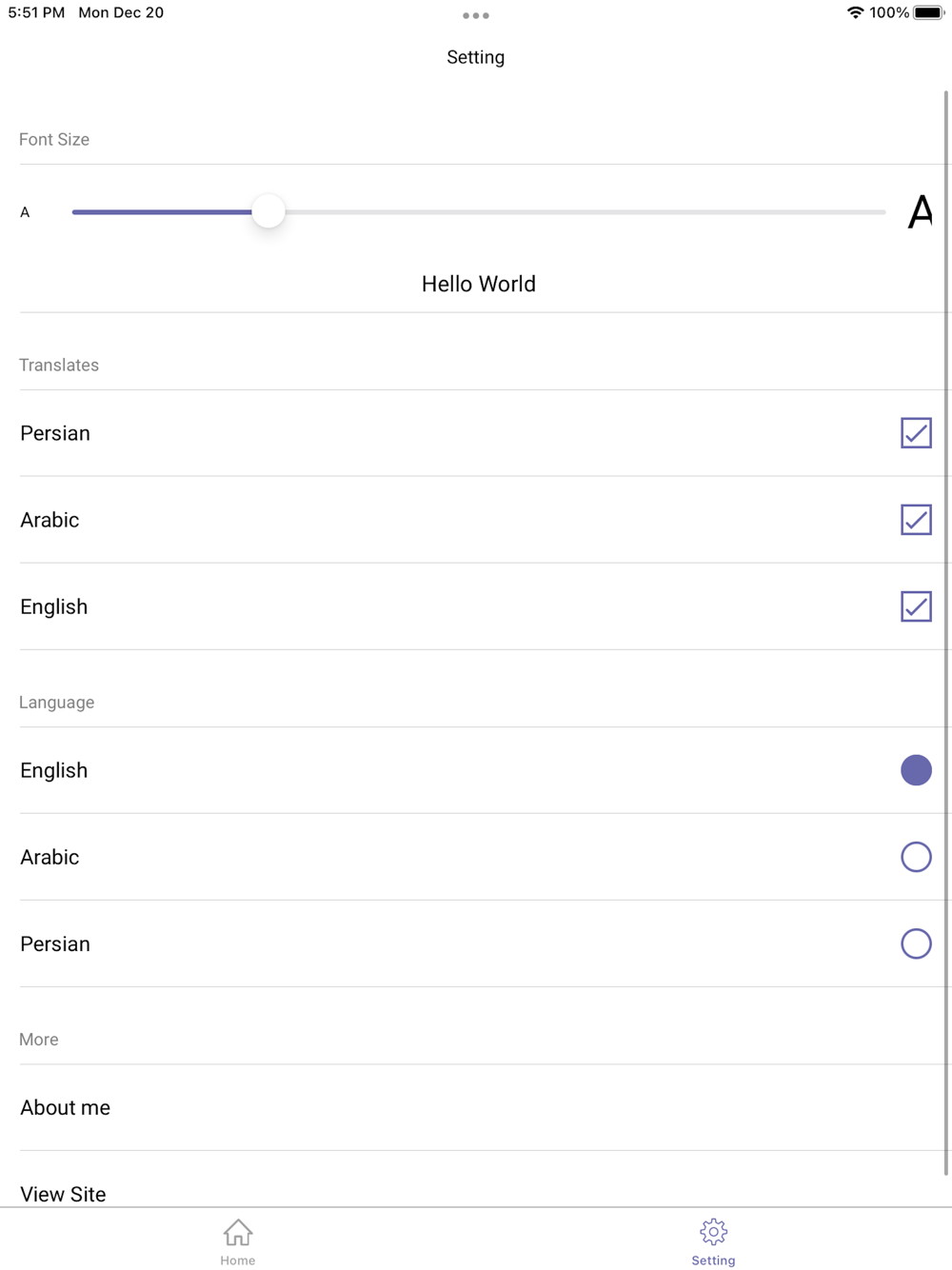Tap the large A font icon

[x=920, y=211]
